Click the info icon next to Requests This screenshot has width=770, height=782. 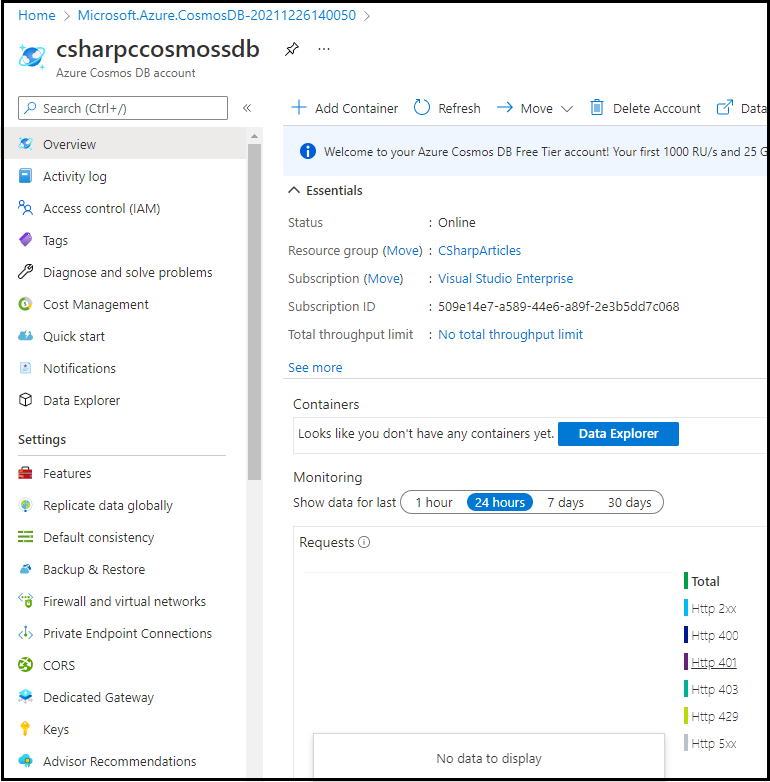tap(364, 542)
